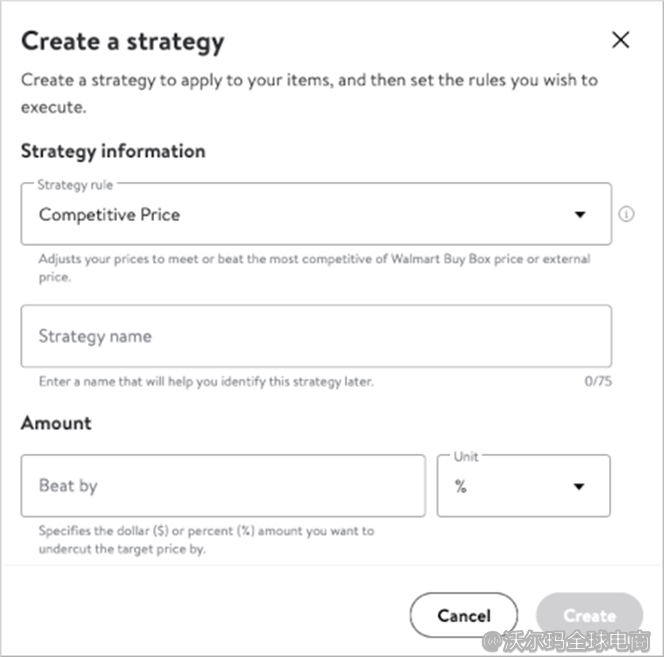Click the Unit field label
664x657 pixels.
tap(466, 457)
